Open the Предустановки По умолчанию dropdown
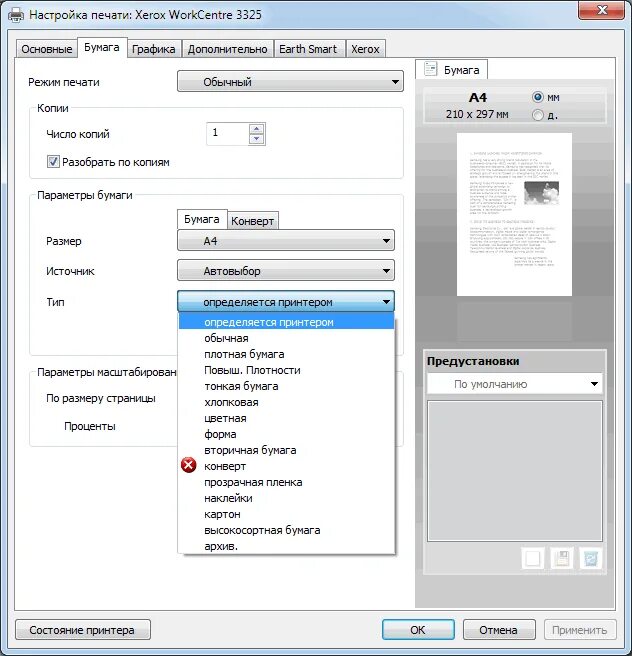 coord(514,384)
